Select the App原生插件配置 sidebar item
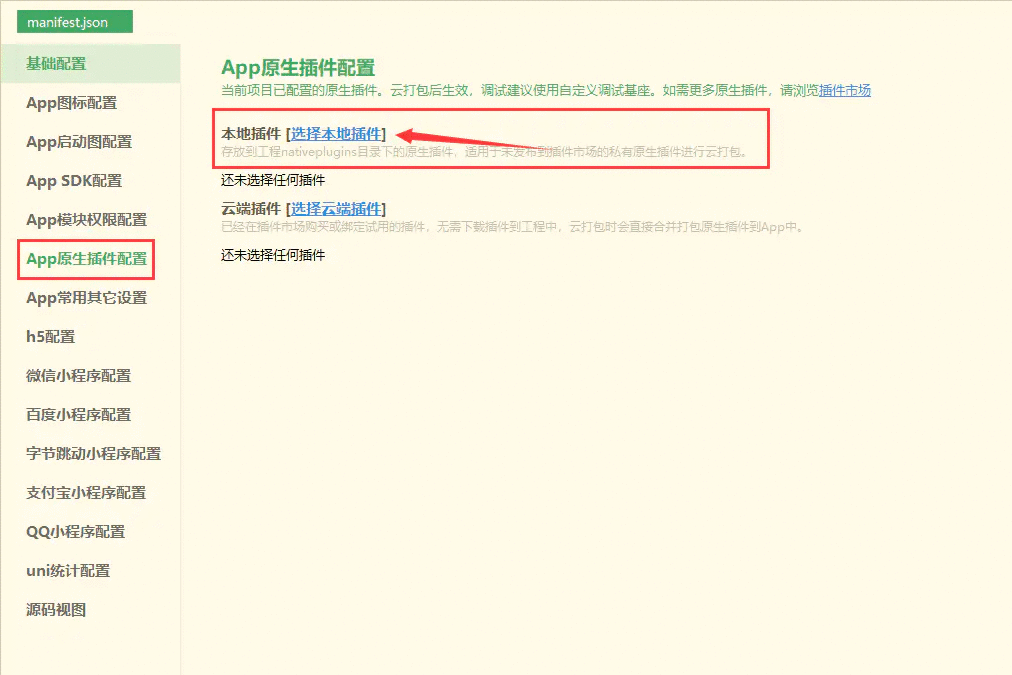 tap(86, 259)
